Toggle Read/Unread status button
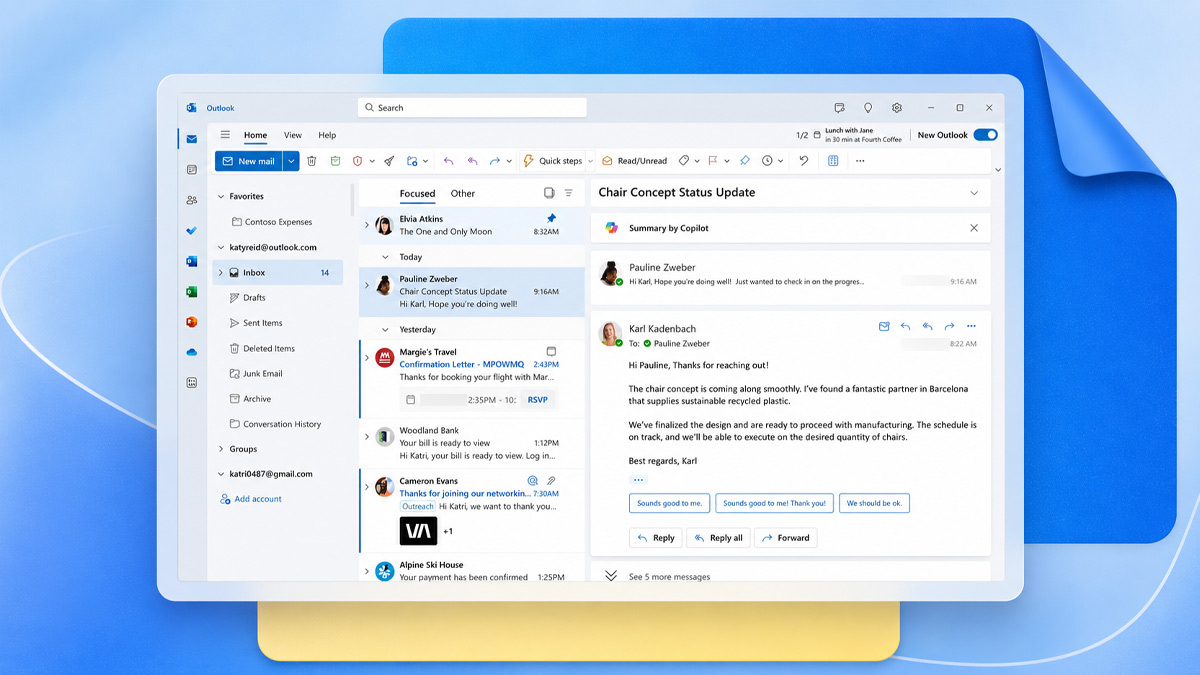 coord(634,161)
